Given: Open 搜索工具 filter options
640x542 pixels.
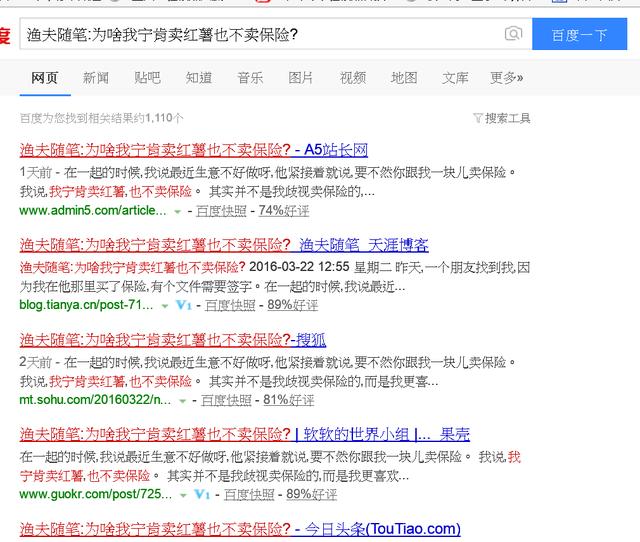Looking at the screenshot, I should 502,118.
